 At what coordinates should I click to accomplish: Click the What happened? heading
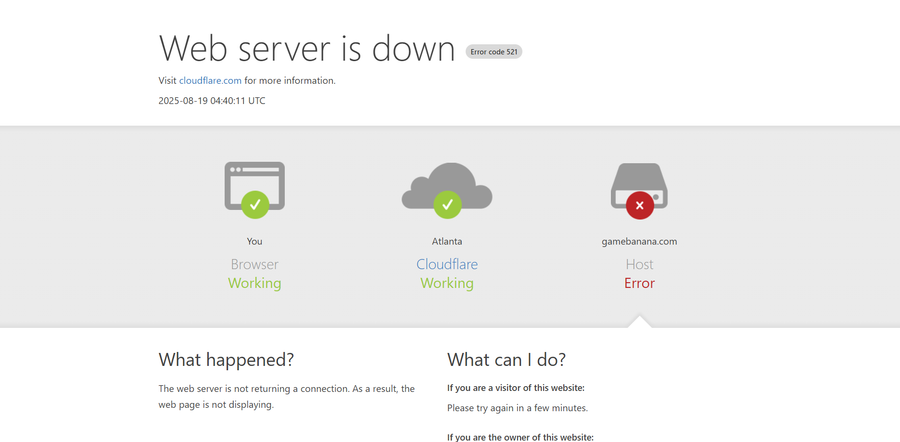click(x=226, y=359)
